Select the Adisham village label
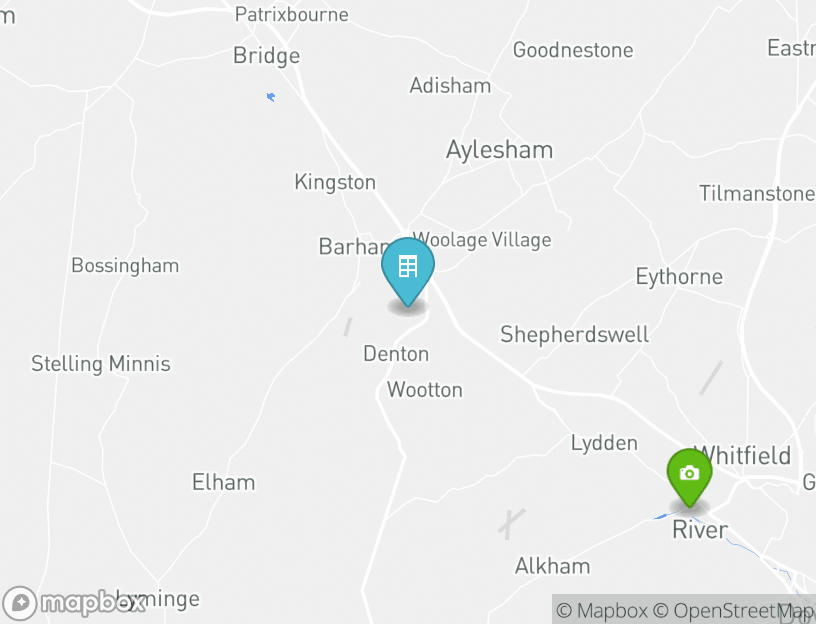The width and height of the screenshot is (816, 624). point(450,85)
